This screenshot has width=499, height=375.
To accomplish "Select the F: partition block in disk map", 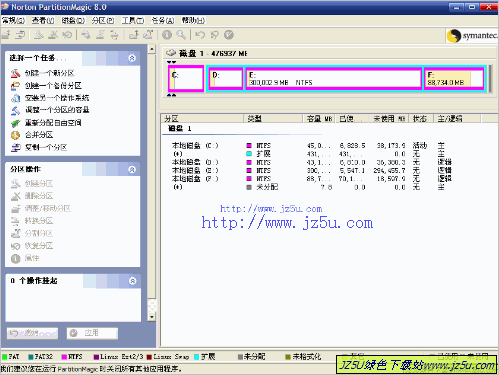I will (454, 79).
